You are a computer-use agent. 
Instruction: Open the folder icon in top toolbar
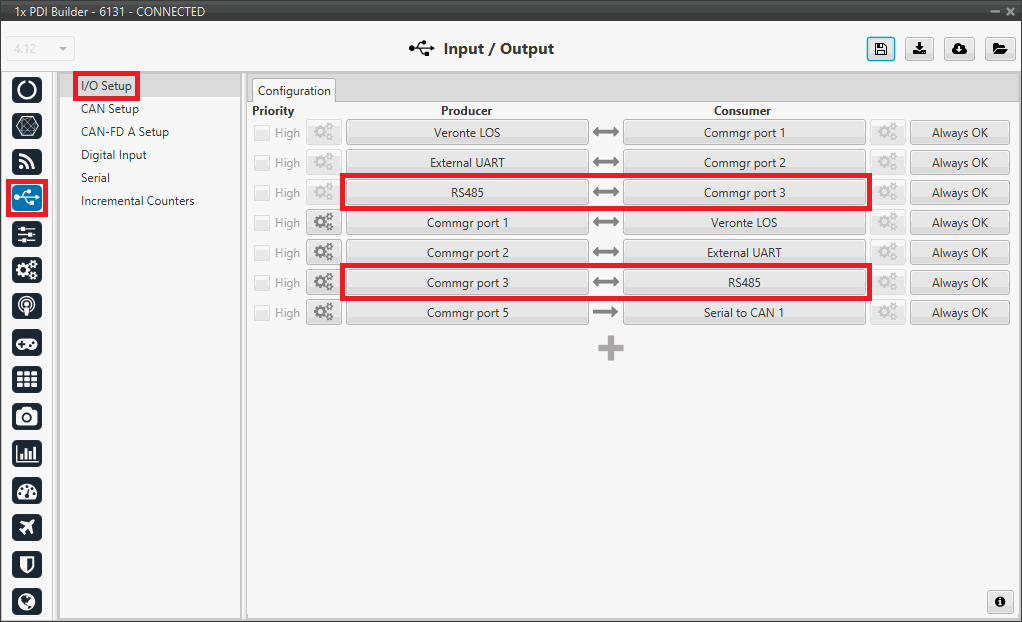pos(998,49)
